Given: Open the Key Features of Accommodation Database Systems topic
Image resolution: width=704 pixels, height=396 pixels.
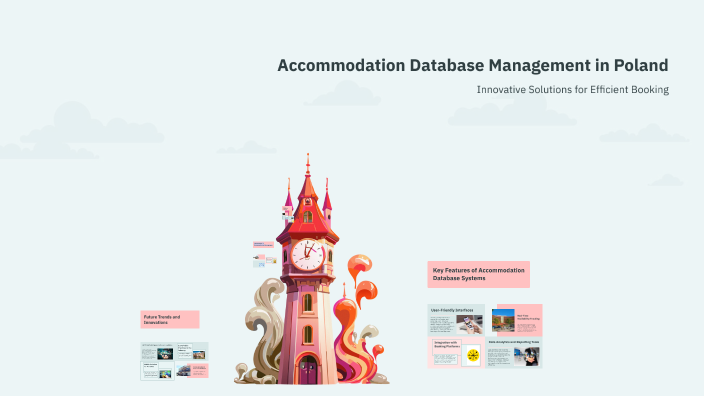Looking at the screenshot, I should (479, 274).
